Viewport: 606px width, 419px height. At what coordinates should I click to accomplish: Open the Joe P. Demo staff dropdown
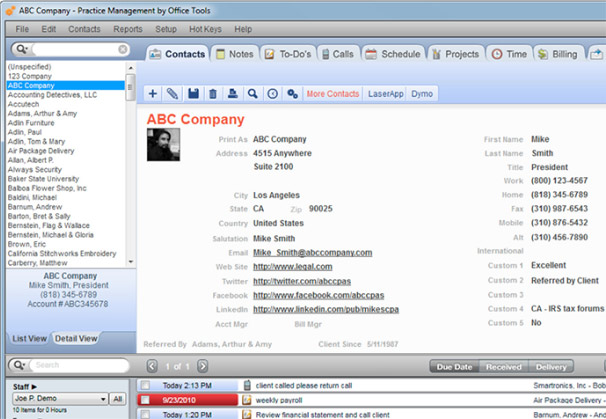(60, 398)
